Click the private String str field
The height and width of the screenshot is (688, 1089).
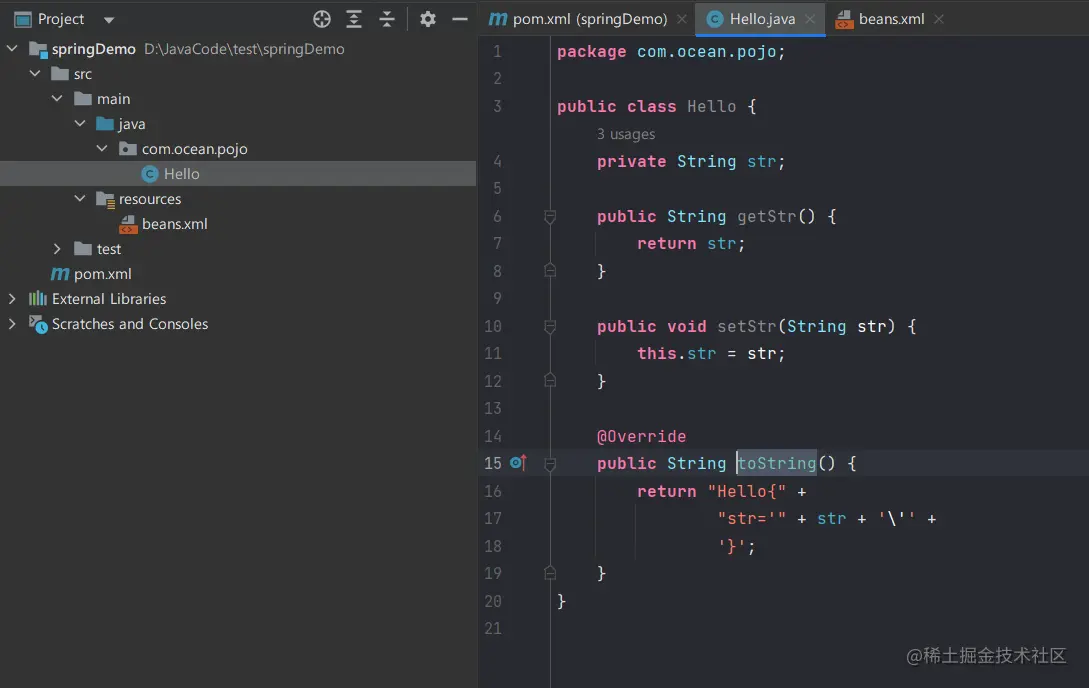click(691, 161)
